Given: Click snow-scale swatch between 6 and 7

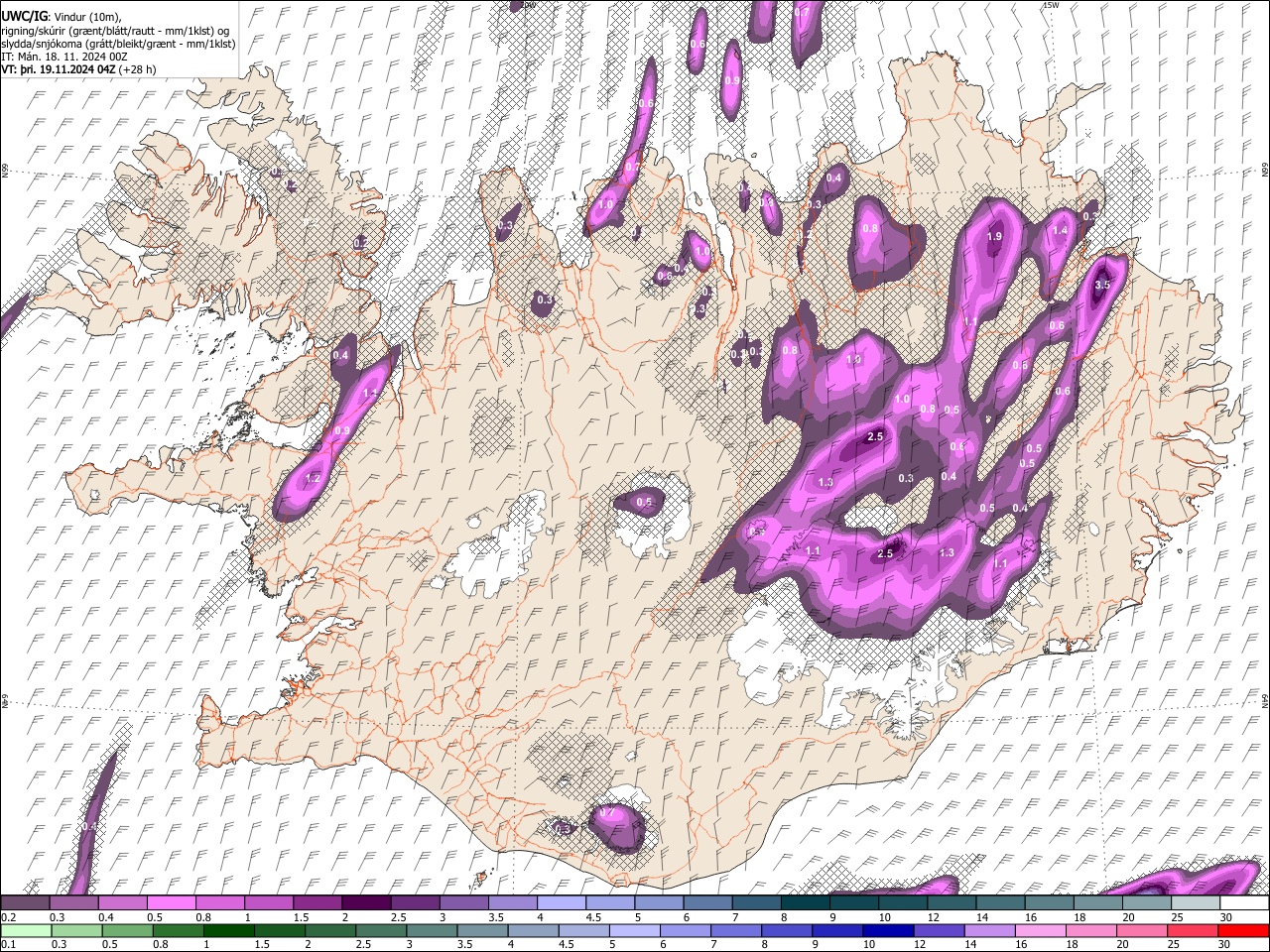Looking at the screenshot, I should 707,903.
